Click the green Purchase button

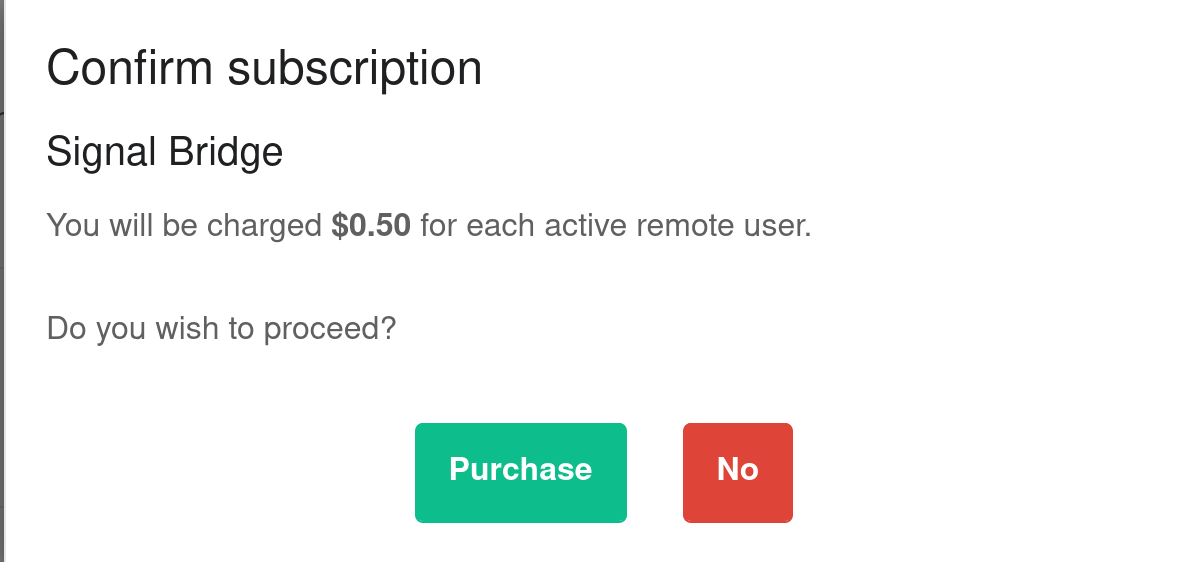point(521,473)
